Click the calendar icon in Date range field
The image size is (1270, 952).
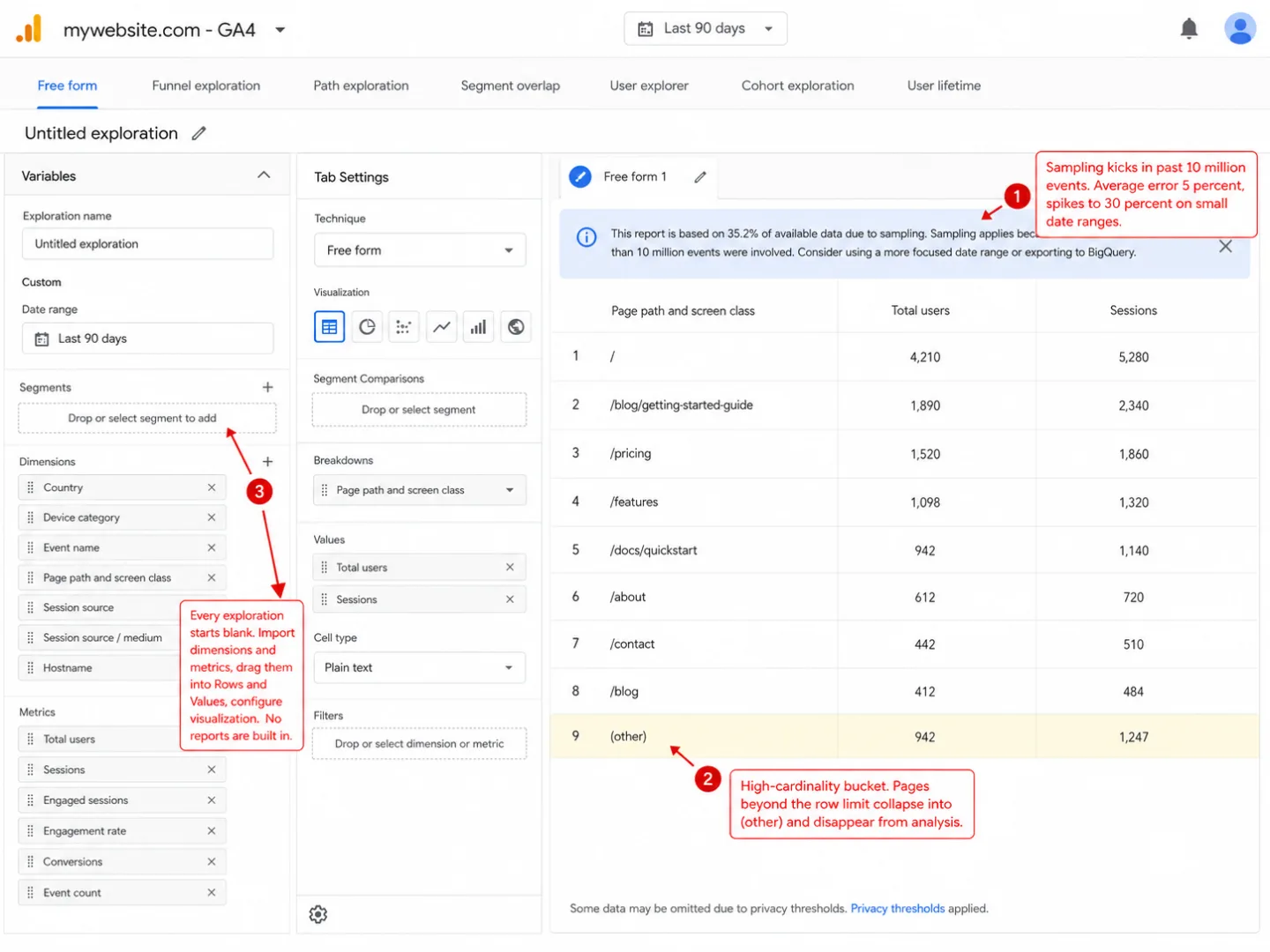tap(41, 339)
